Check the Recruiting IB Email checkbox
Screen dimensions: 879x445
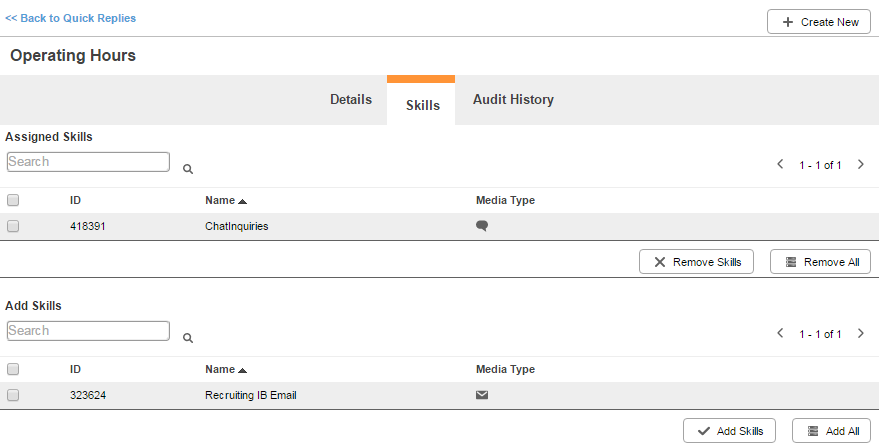click(13, 395)
